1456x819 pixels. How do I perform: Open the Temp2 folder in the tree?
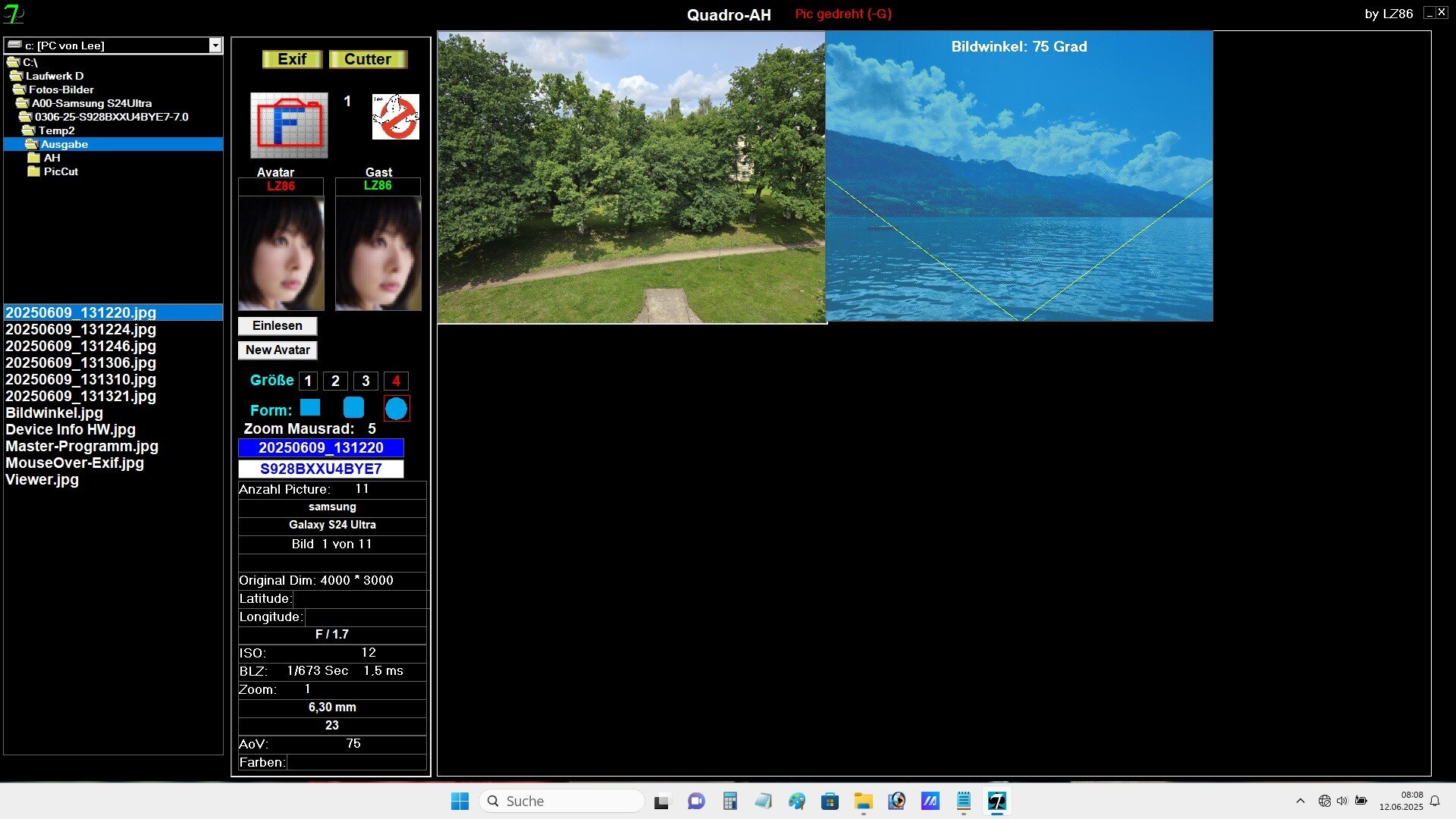pyautogui.click(x=56, y=130)
